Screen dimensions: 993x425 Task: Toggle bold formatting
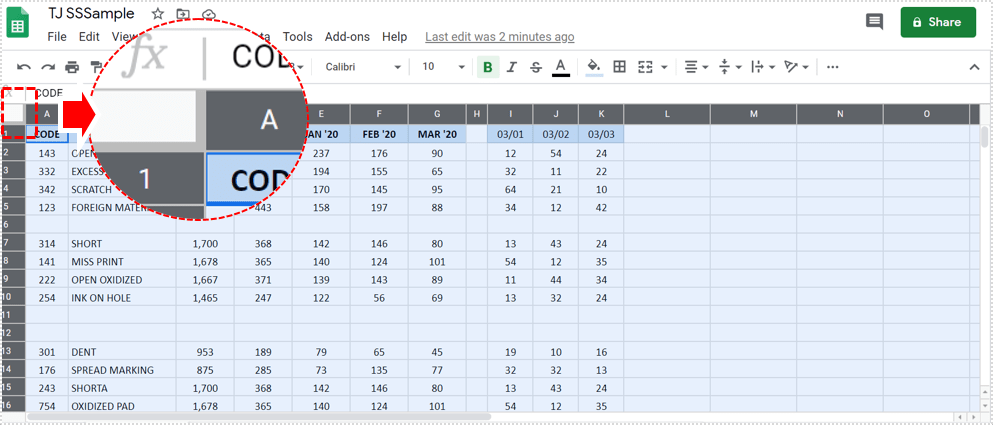(x=488, y=67)
